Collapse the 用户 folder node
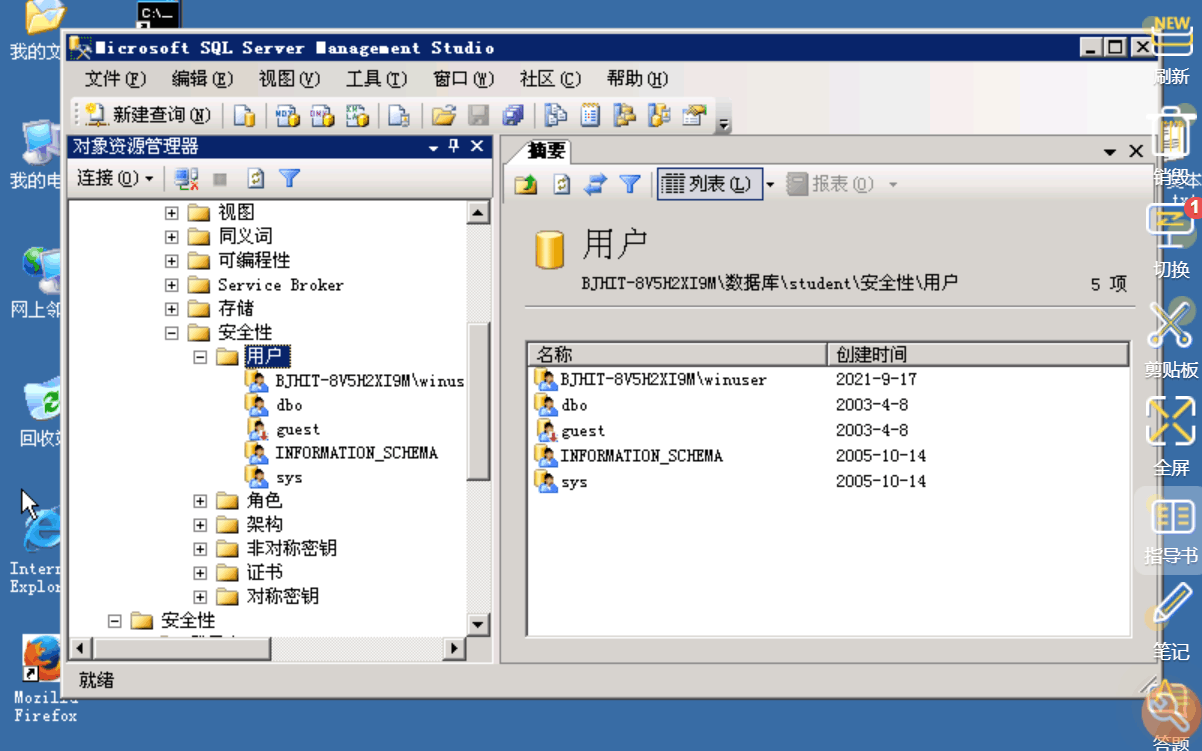 [200, 357]
